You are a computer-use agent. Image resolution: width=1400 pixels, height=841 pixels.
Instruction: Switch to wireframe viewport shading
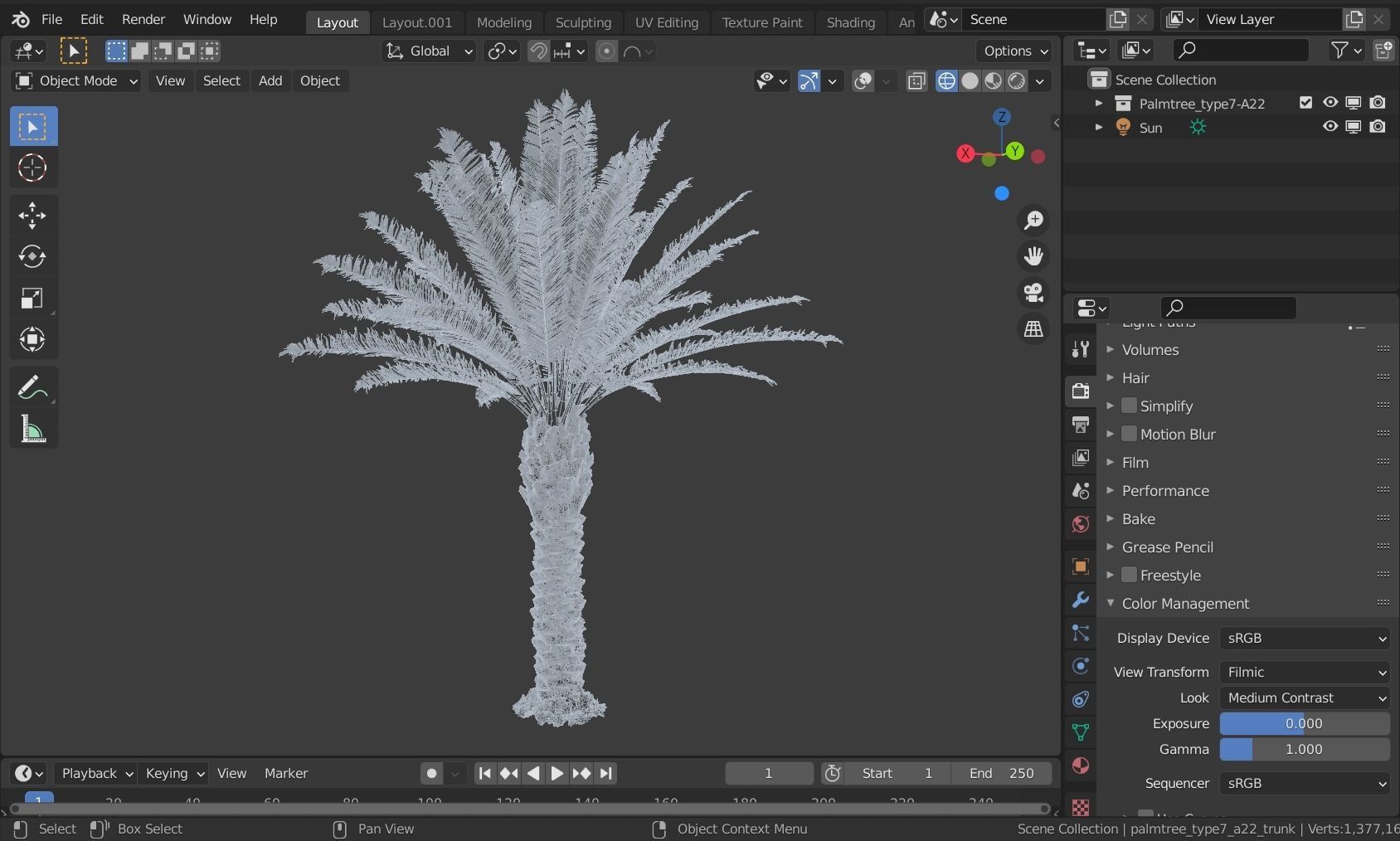click(x=946, y=80)
